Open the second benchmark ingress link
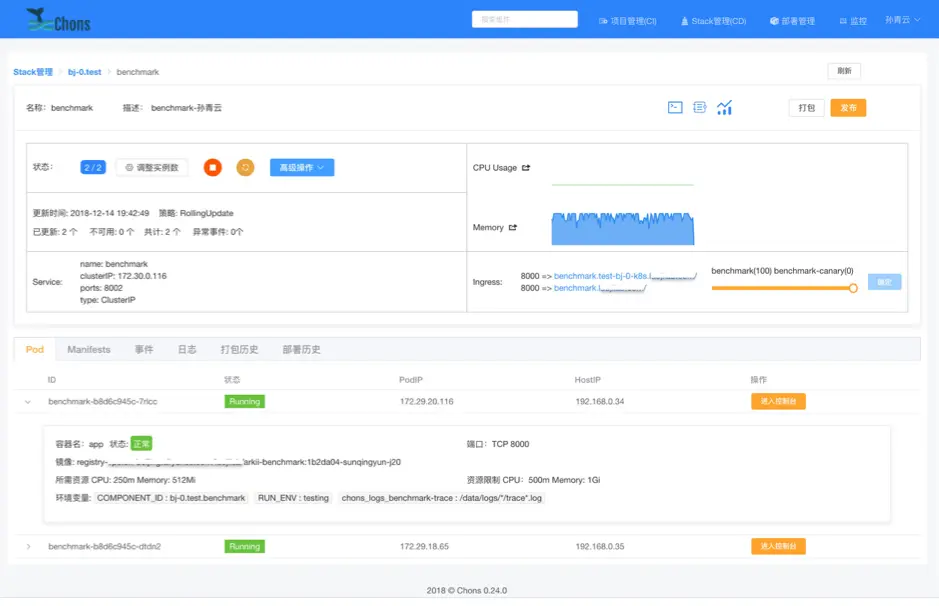This screenshot has height=606, width=939. pyautogui.click(x=599, y=288)
